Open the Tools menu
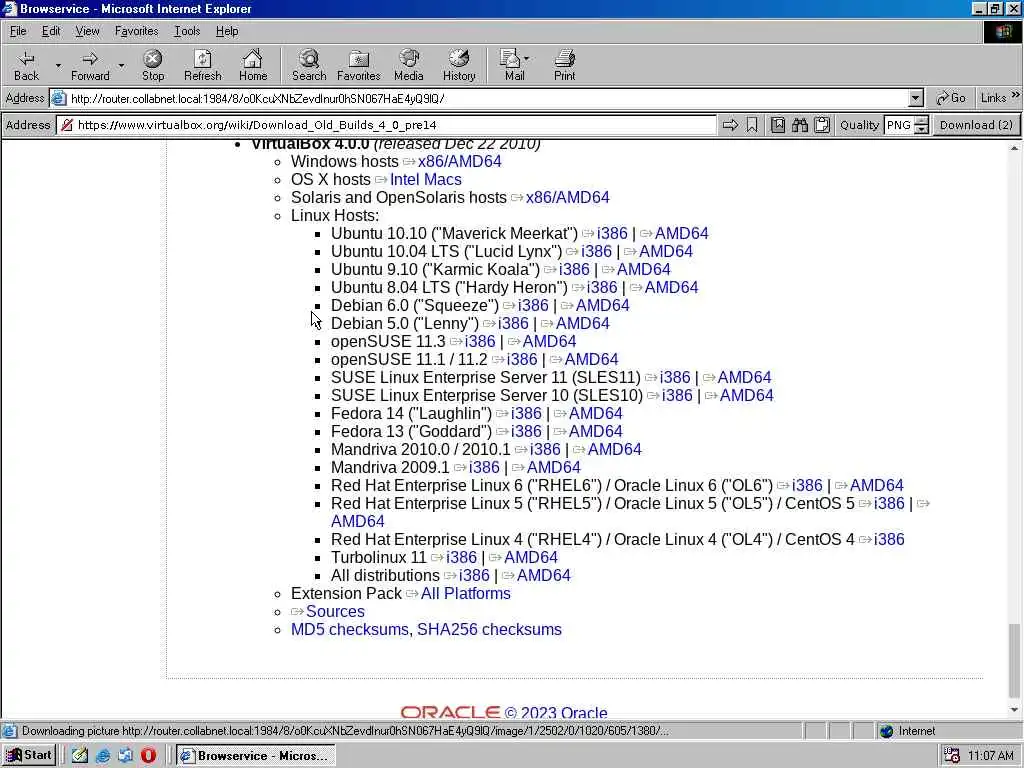 coord(187,31)
